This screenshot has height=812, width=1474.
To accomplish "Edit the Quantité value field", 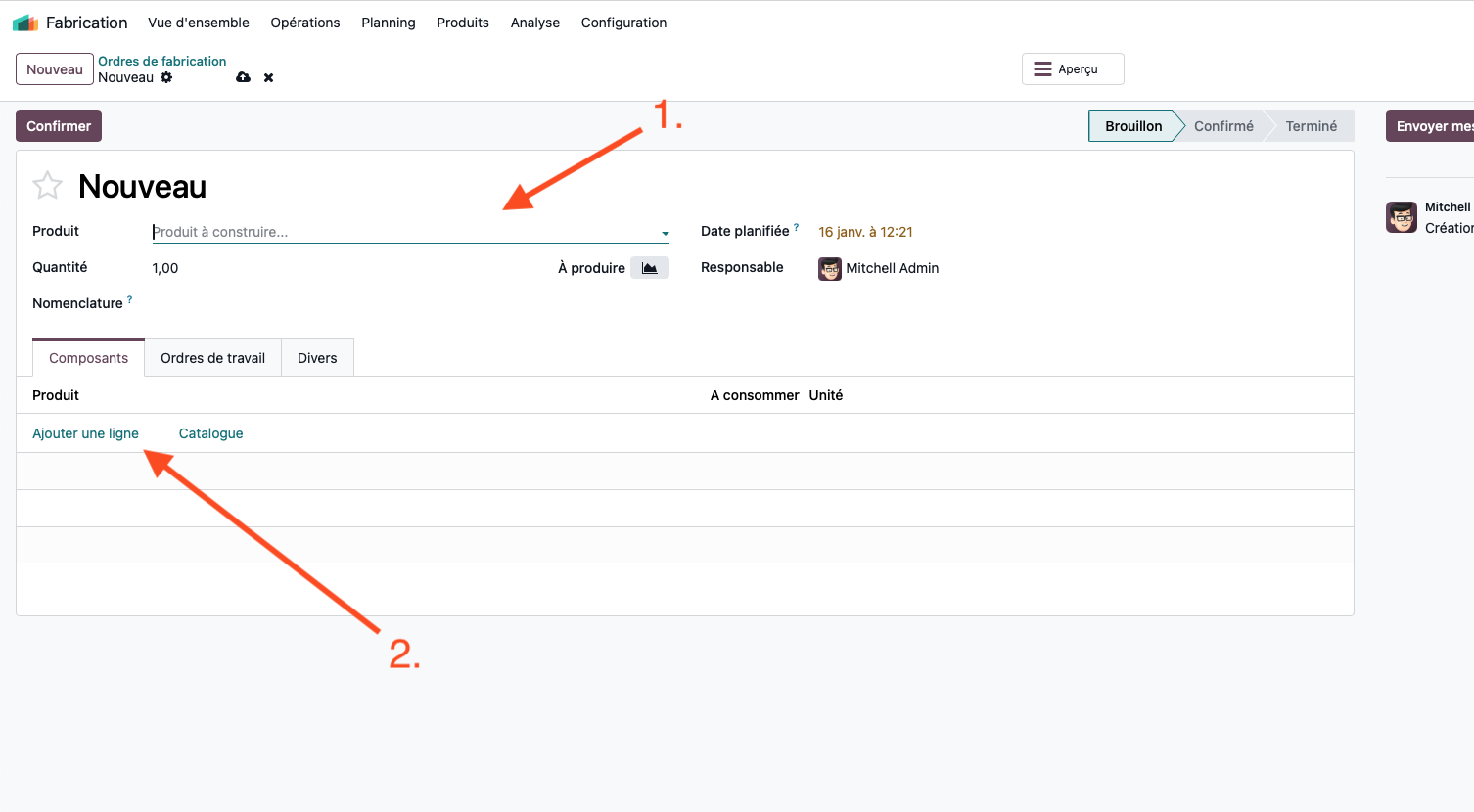I will (294, 268).
